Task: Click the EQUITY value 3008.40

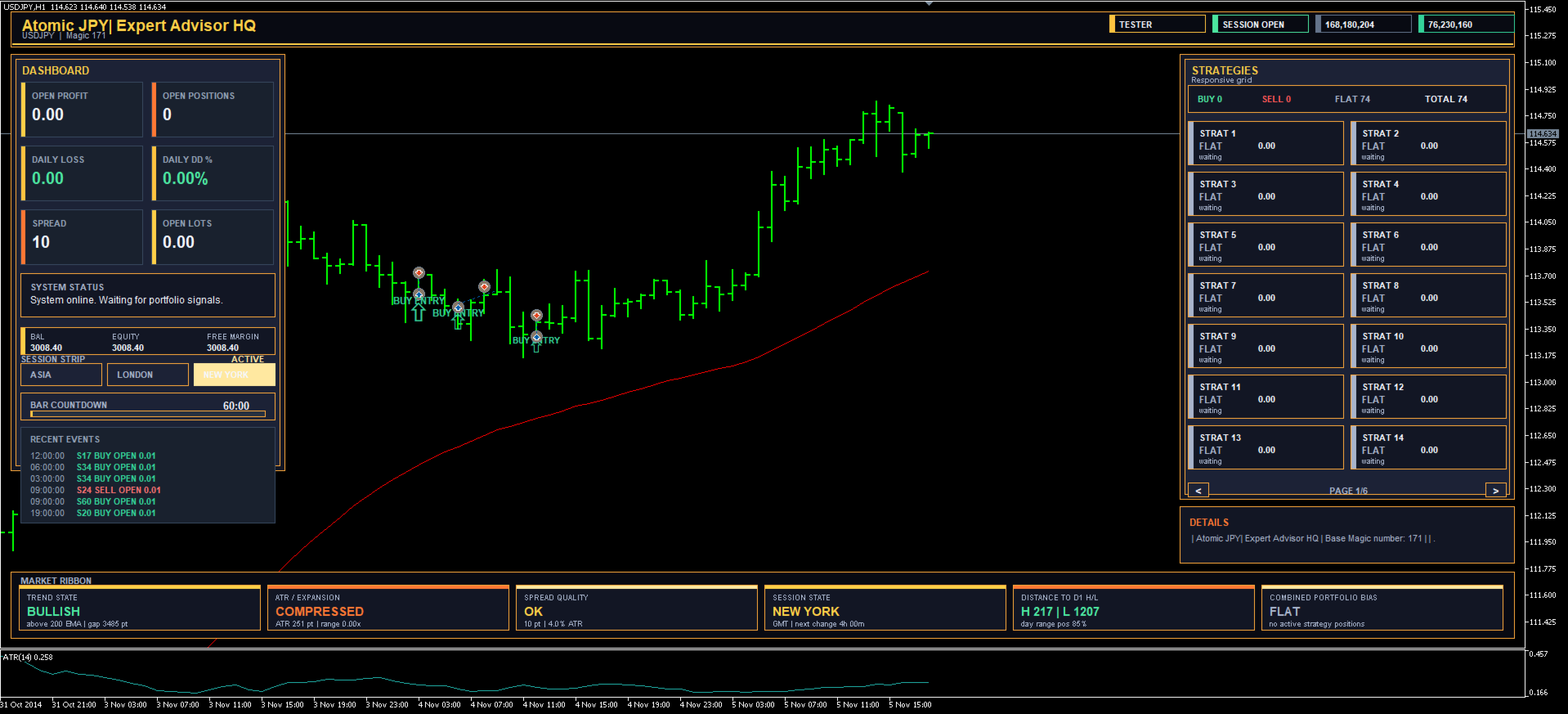Action: (128, 348)
